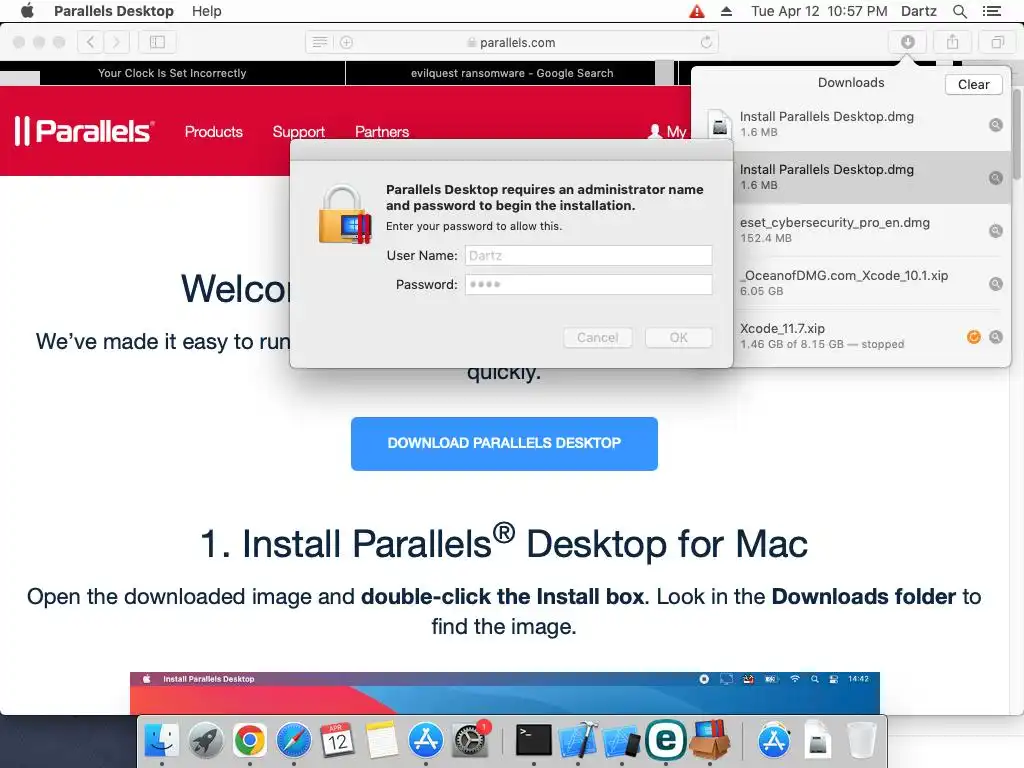
Task: Open the Parallels Desktop menu
Action: point(114,11)
